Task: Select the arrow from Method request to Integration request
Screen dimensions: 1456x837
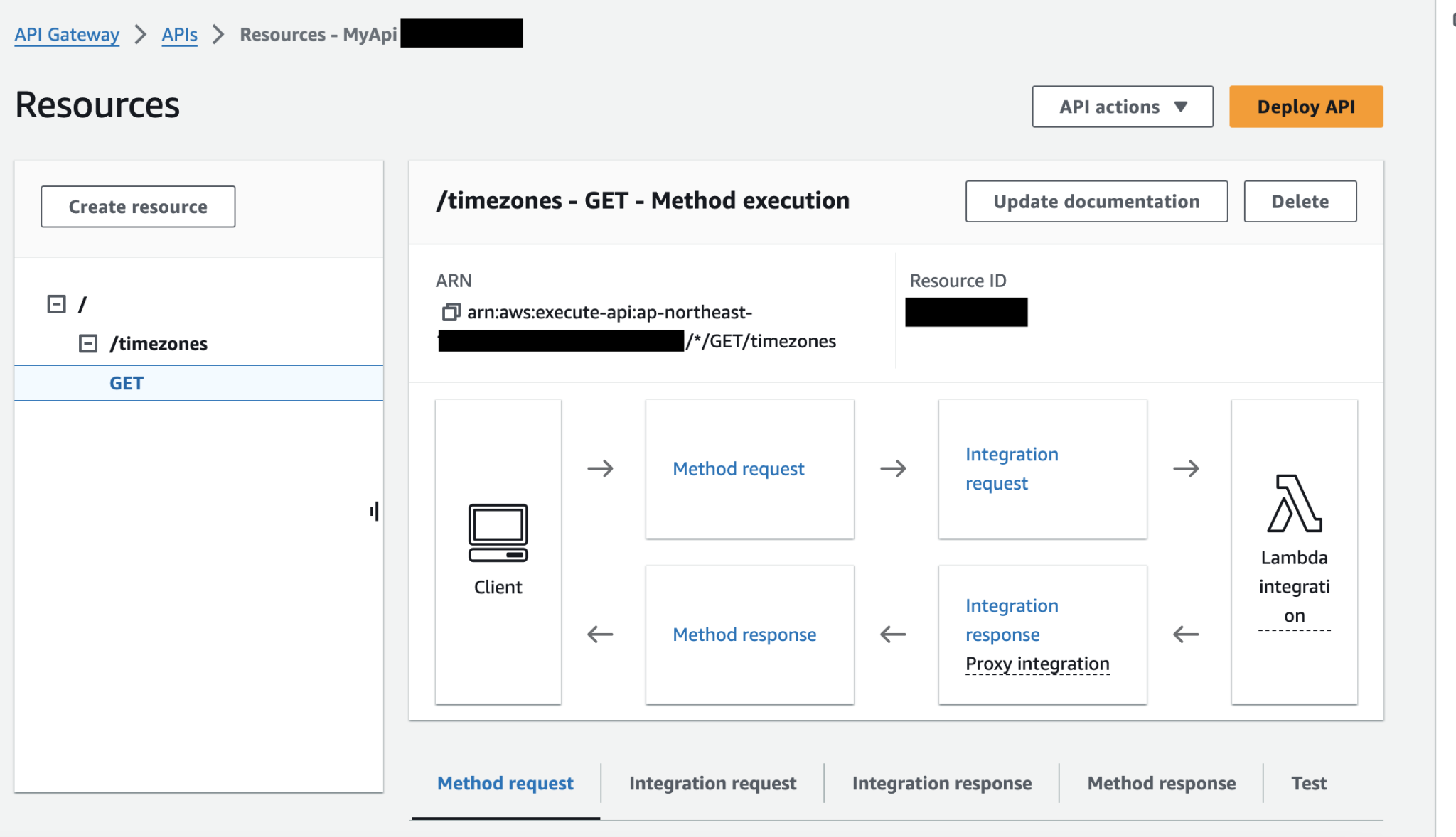Action: click(894, 468)
